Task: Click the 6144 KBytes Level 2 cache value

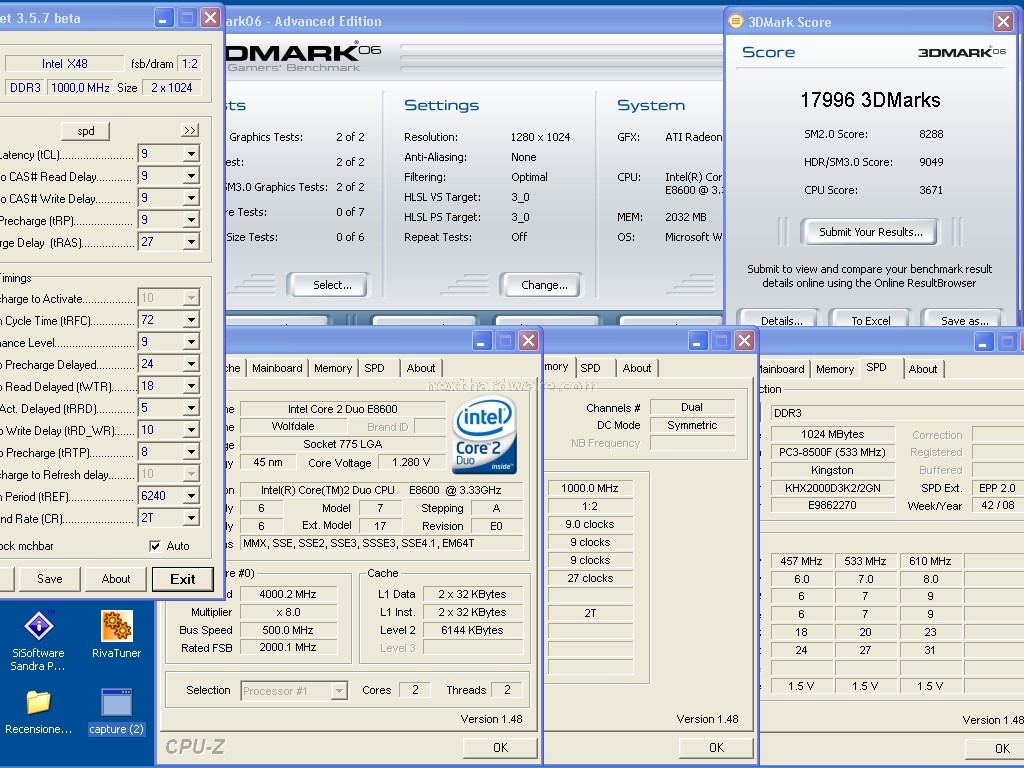Action: (472, 630)
